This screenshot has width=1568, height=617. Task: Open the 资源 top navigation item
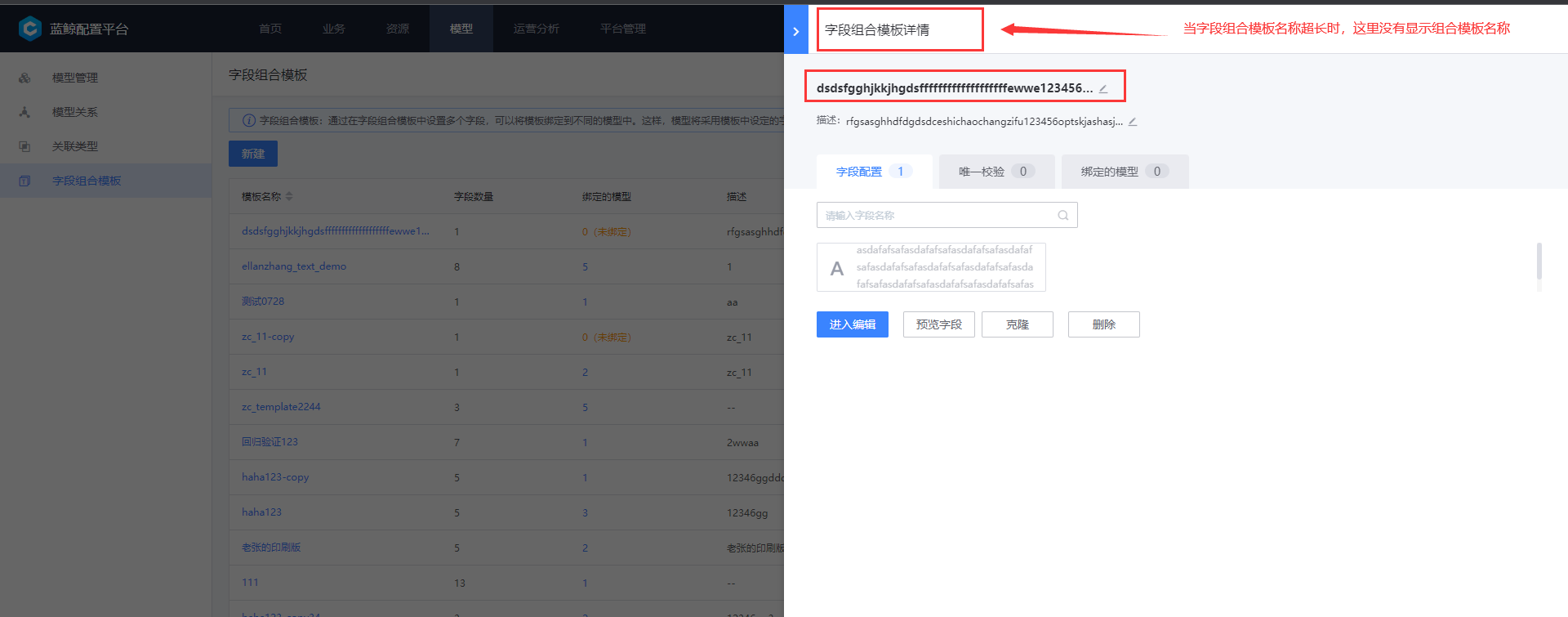tap(398, 29)
